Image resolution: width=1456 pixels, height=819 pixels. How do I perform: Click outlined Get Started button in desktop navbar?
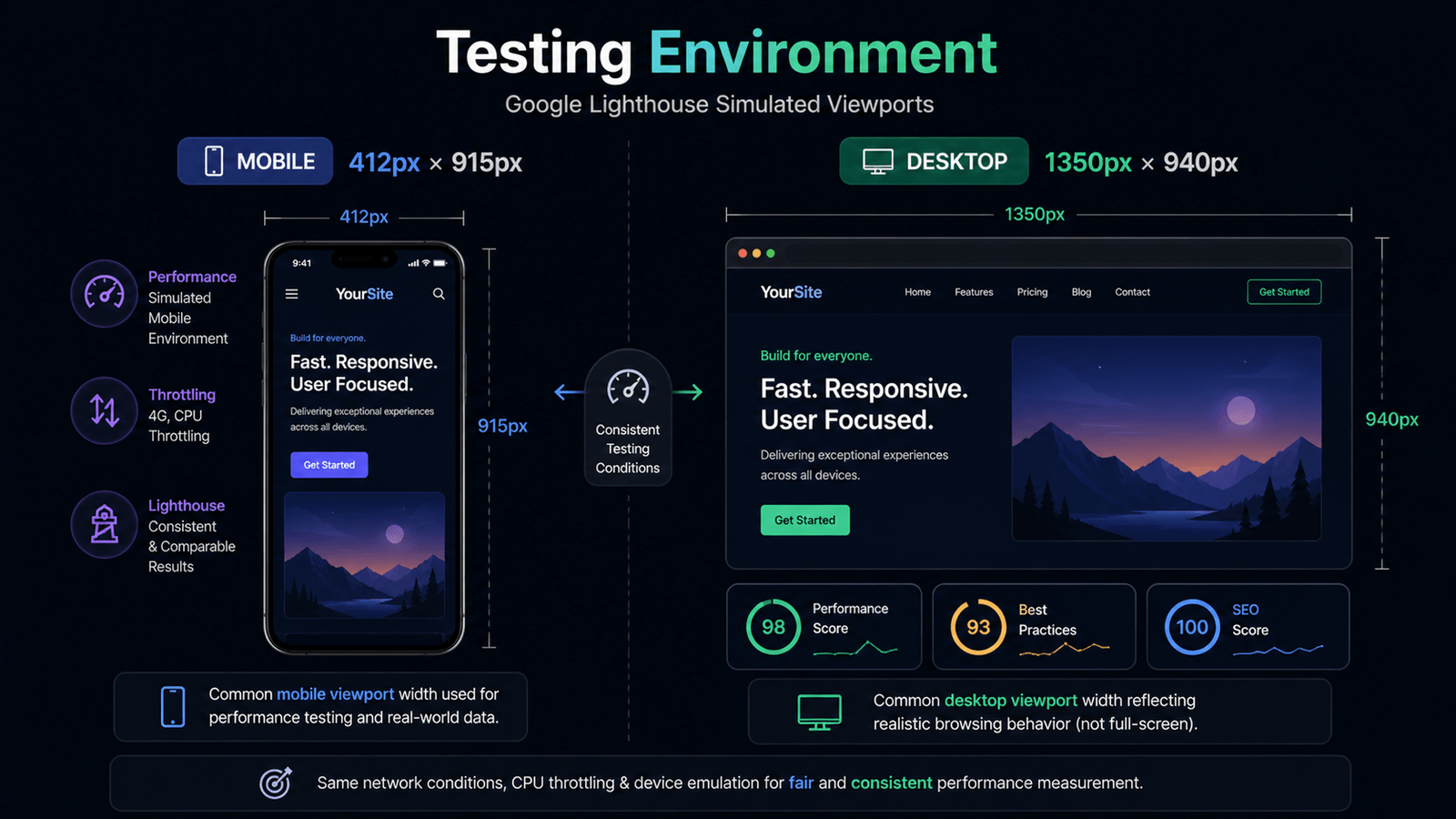point(1284,292)
